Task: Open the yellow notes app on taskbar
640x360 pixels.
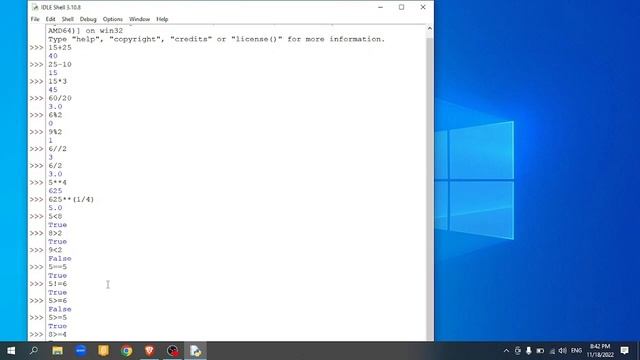Action: [x=103, y=351]
